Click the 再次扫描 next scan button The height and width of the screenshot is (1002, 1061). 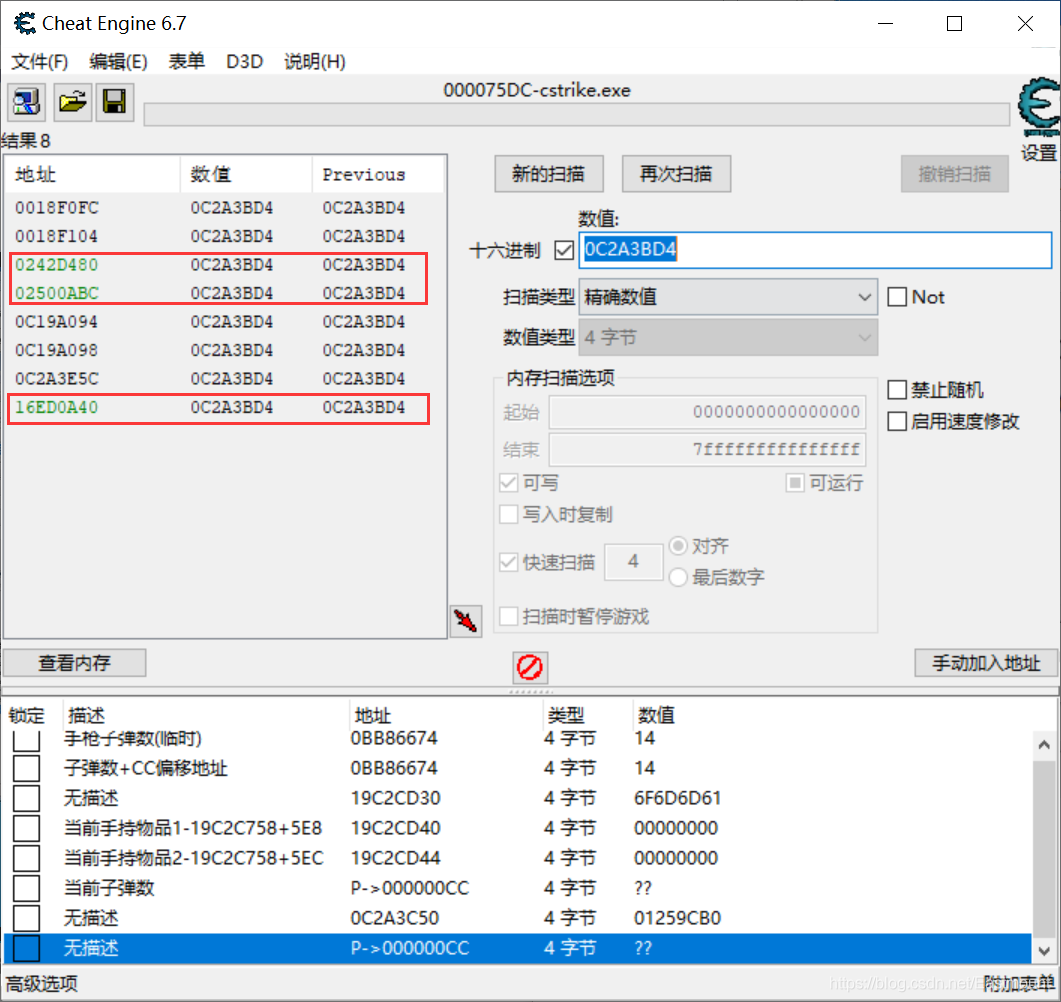coord(676,174)
